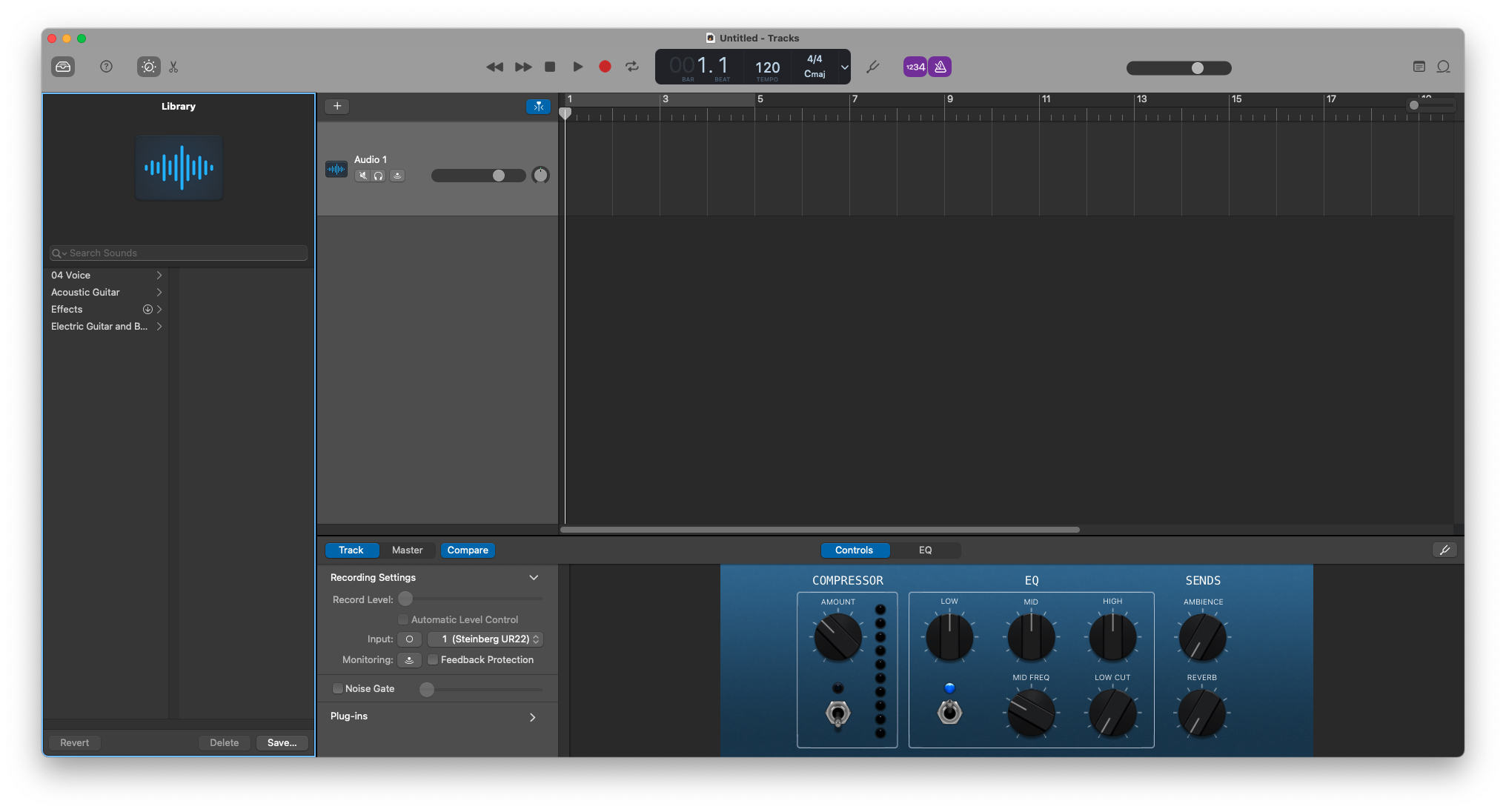Click the headphone monitoring icon on track
The height and width of the screenshot is (812, 1506).
coord(380,175)
